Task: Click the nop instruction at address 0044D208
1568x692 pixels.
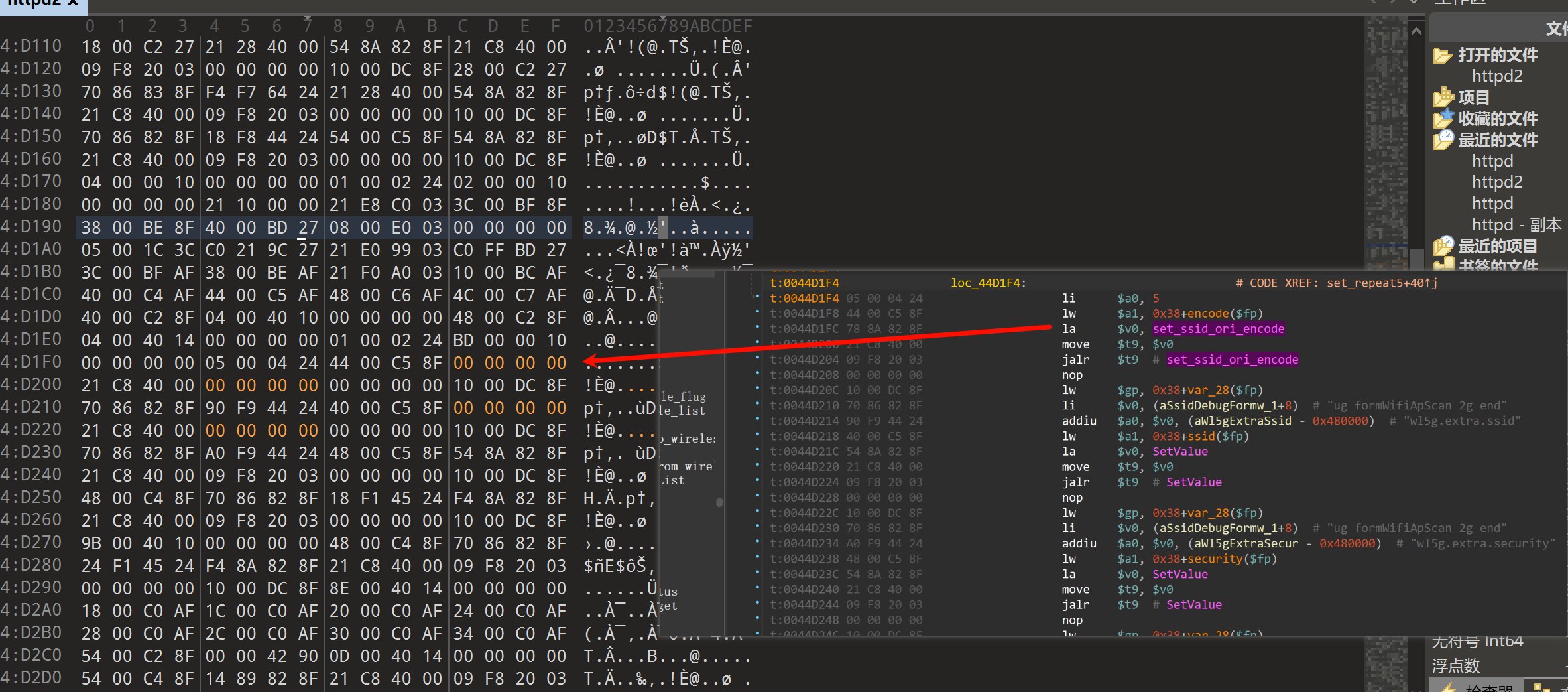Action: 1072,375
